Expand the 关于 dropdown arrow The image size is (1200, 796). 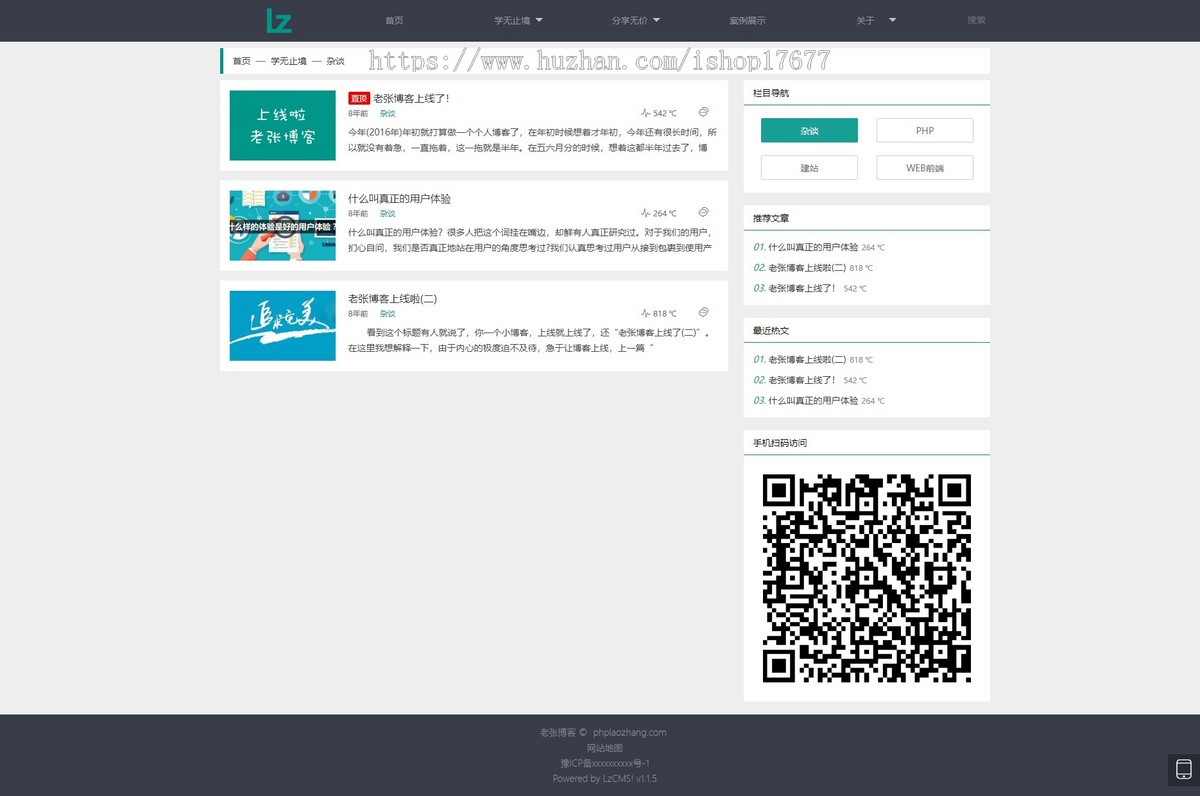(892, 20)
